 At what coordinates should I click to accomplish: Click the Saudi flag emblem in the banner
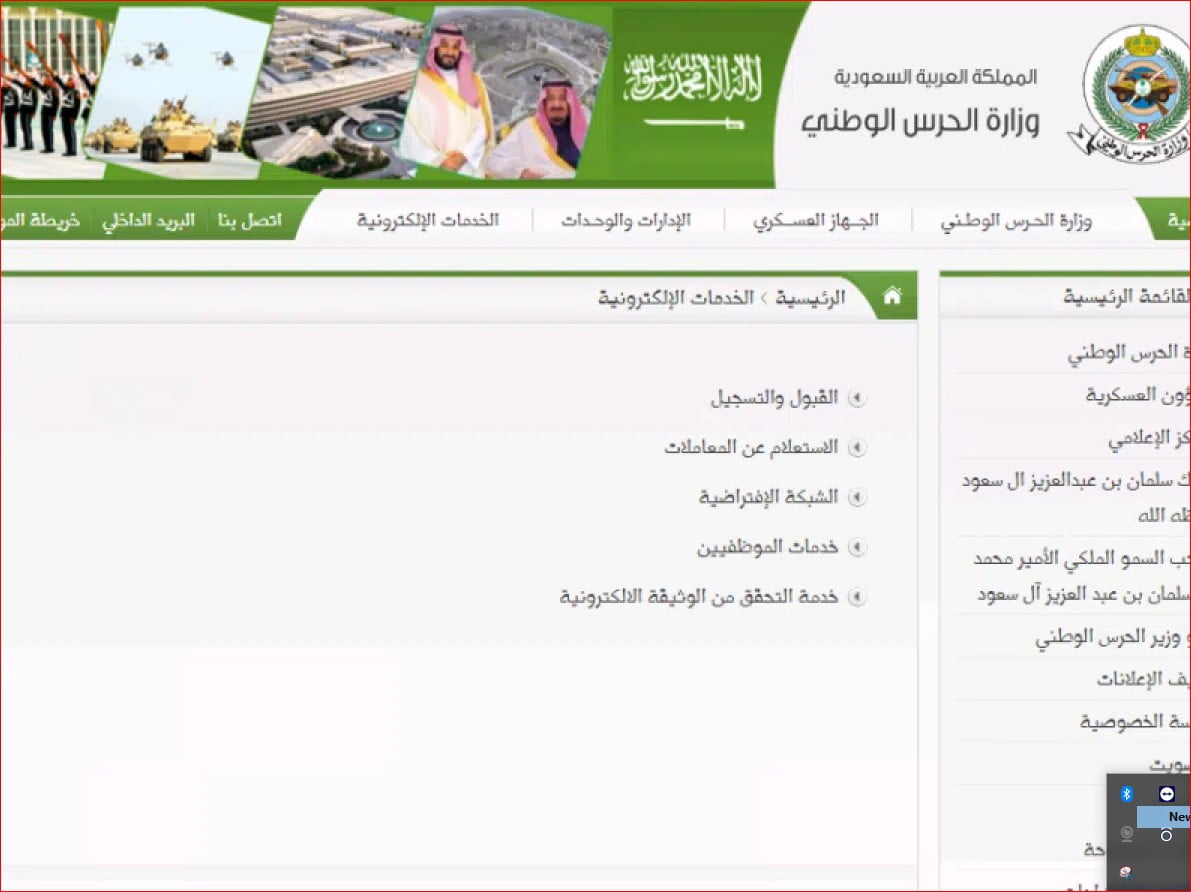point(692,92)
